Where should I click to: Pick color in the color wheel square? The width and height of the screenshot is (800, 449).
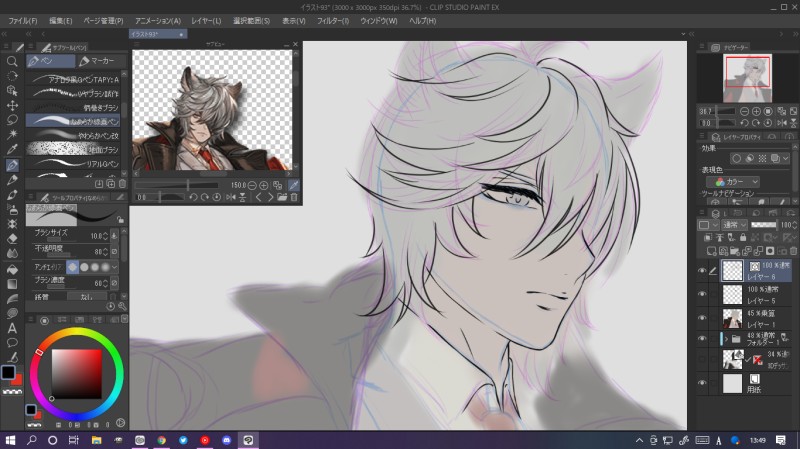[x=77, y=374]
